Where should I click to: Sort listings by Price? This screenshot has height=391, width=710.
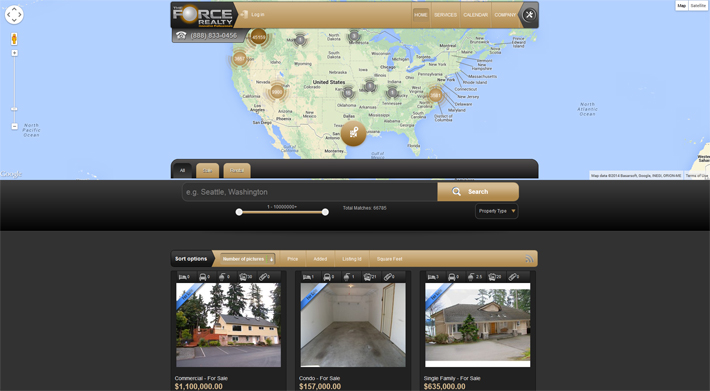point(293,259)
